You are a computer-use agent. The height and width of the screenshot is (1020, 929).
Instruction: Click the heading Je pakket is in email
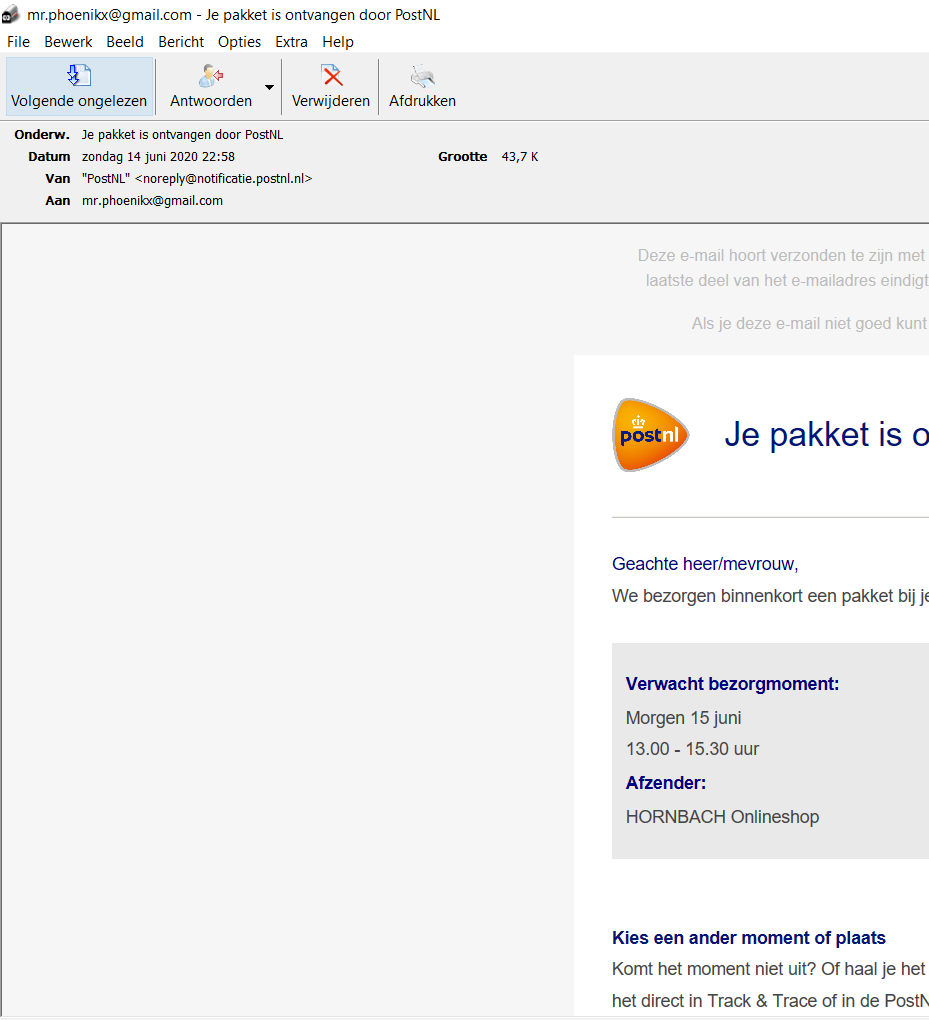pyautogui.click(x=827, y=435)
